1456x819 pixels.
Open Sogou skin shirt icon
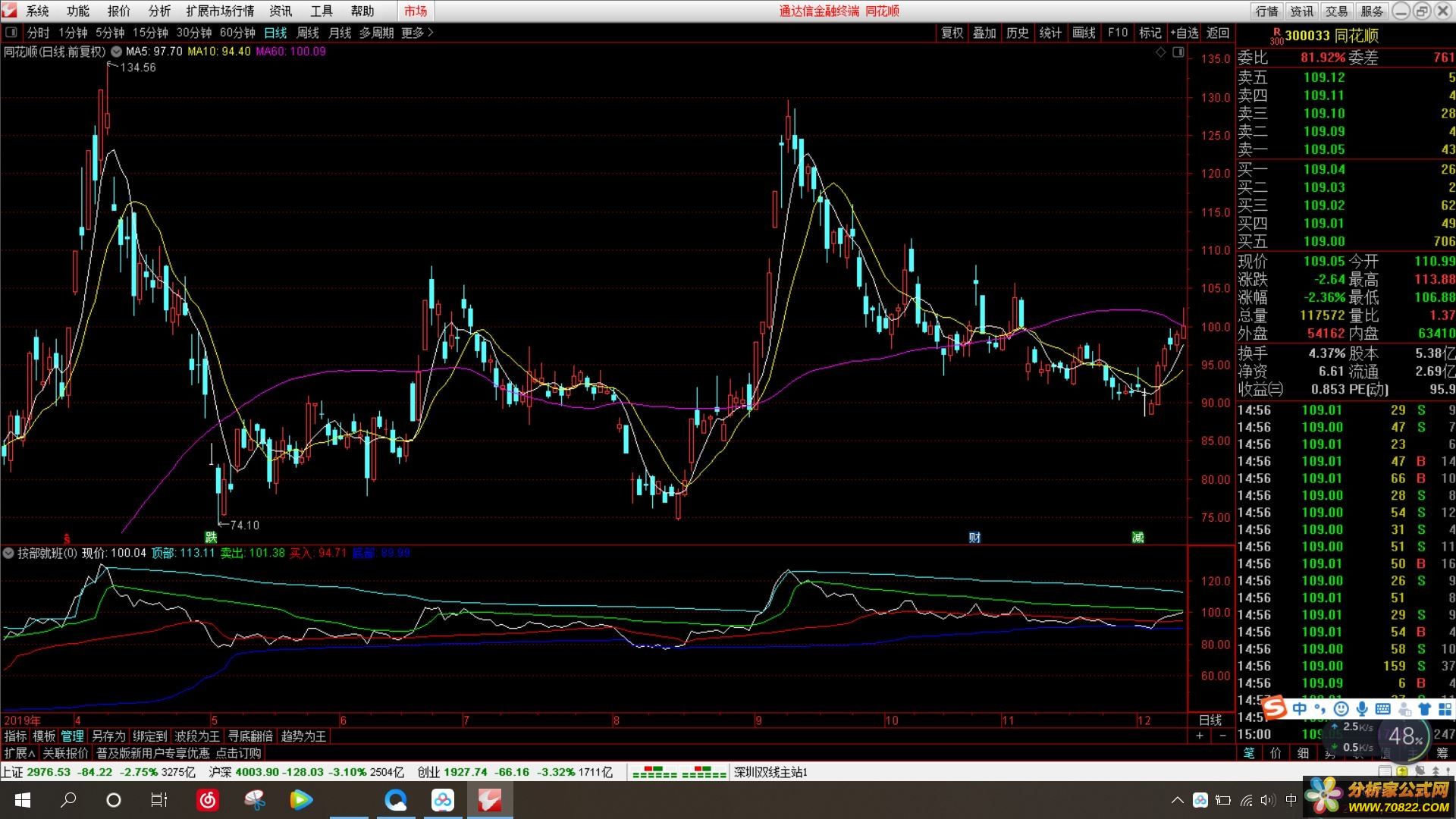click(1423, 708)
